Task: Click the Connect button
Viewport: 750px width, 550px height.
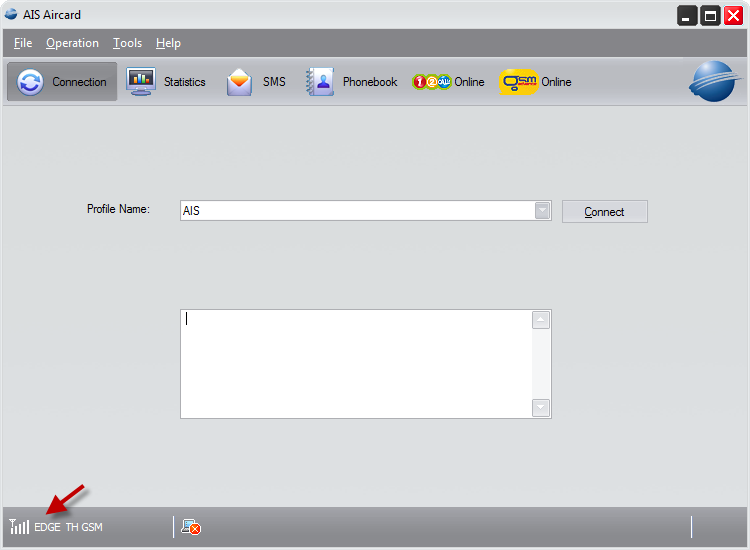Action: (605, 211)
